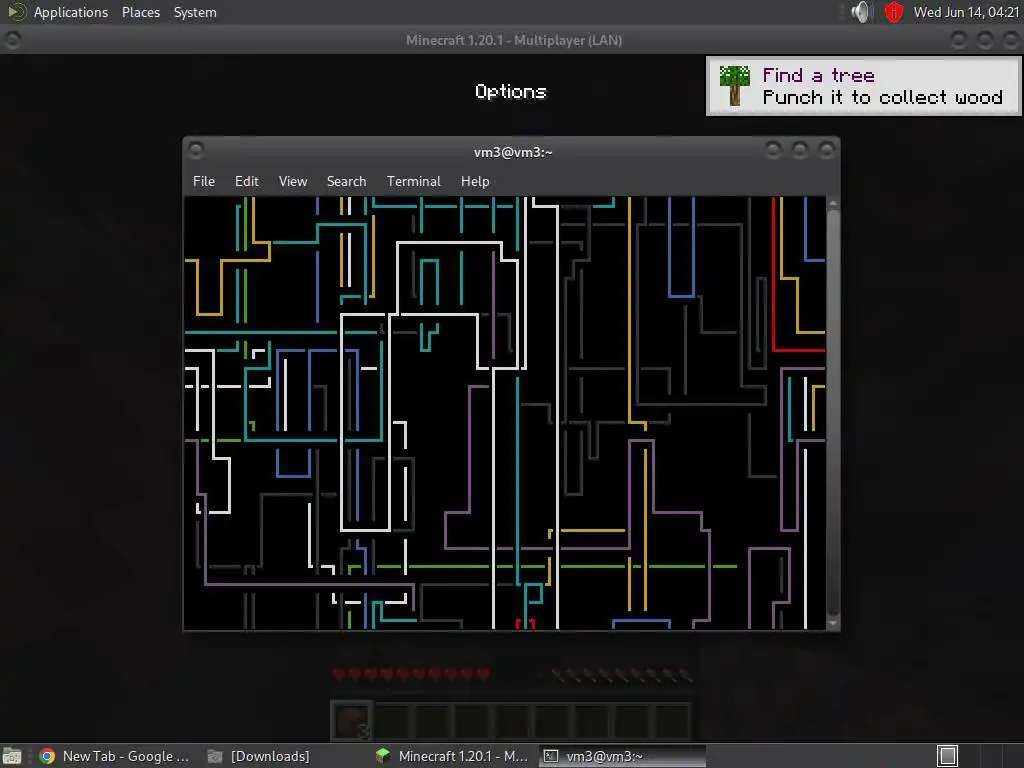Viewport: 1024px width, 768px height.
Task: Open the System menu in top panel
Action: [x=195, y=12]
